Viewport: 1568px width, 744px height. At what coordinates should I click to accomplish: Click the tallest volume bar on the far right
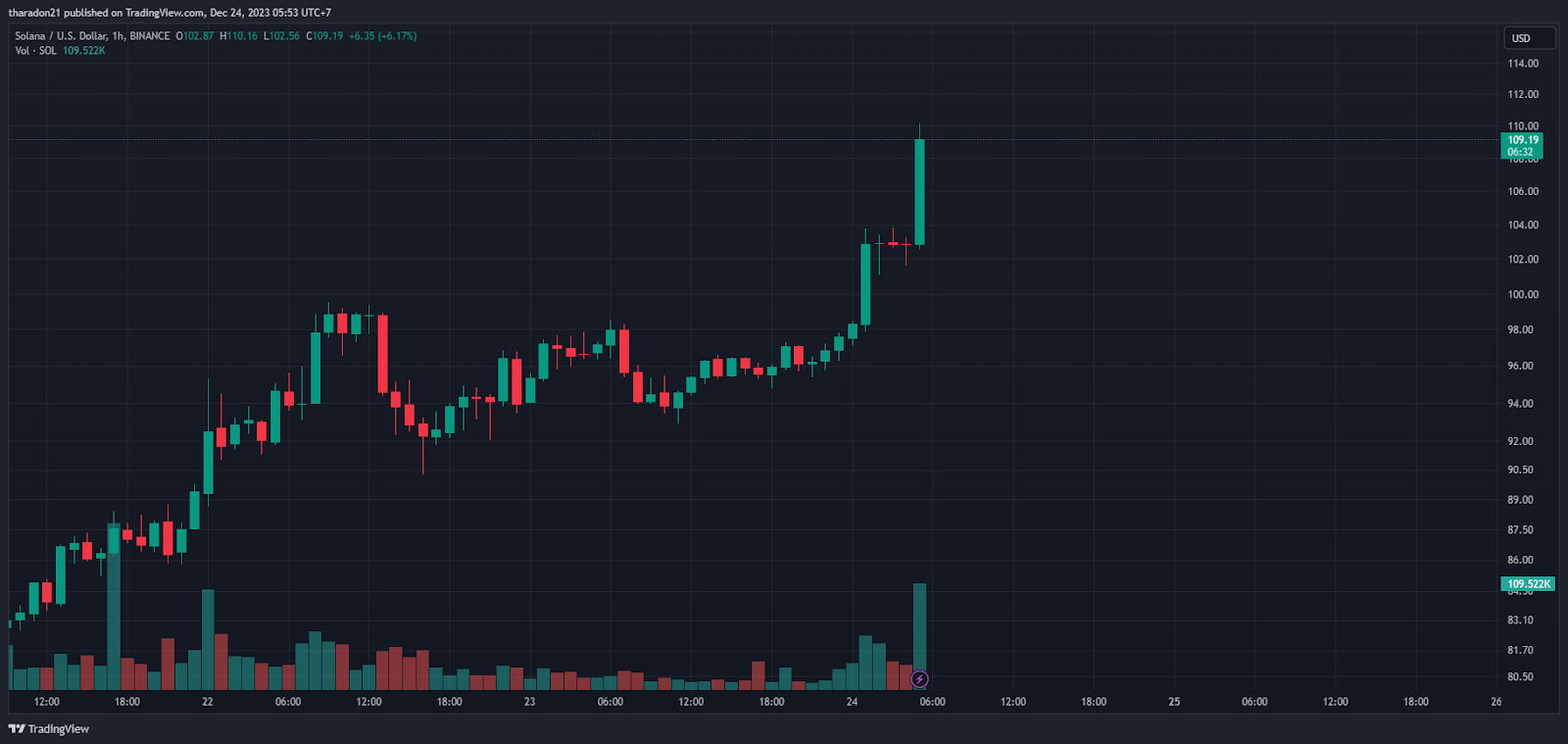[919, 627]
